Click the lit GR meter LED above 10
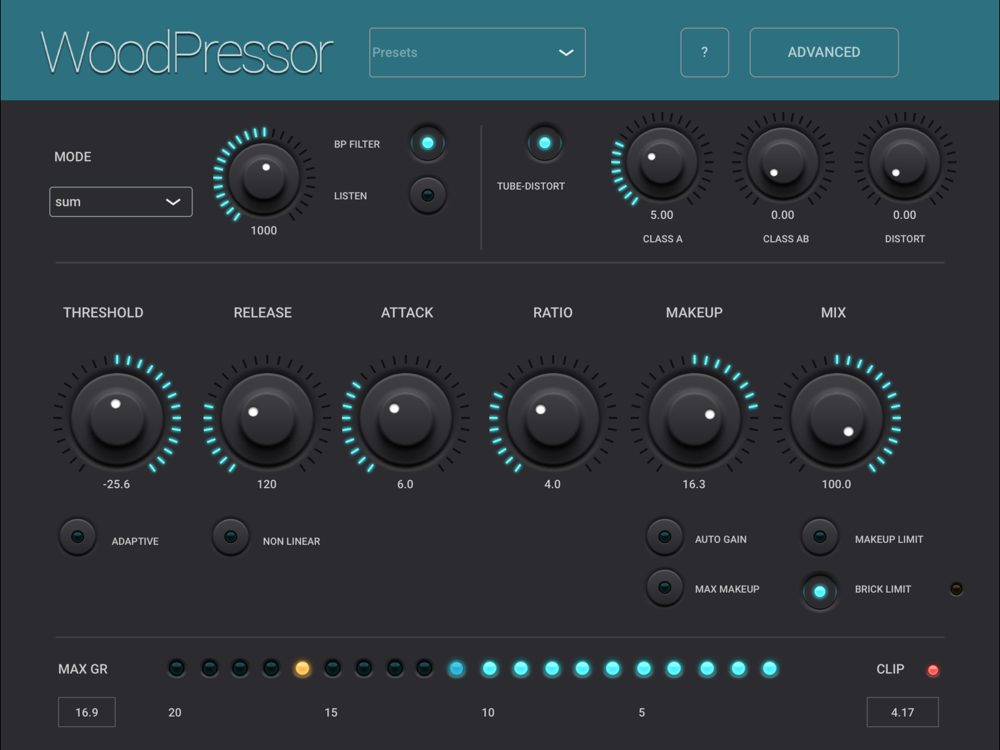The height and width of the screenshot is (750, 1000). click(x=490, y=668)
